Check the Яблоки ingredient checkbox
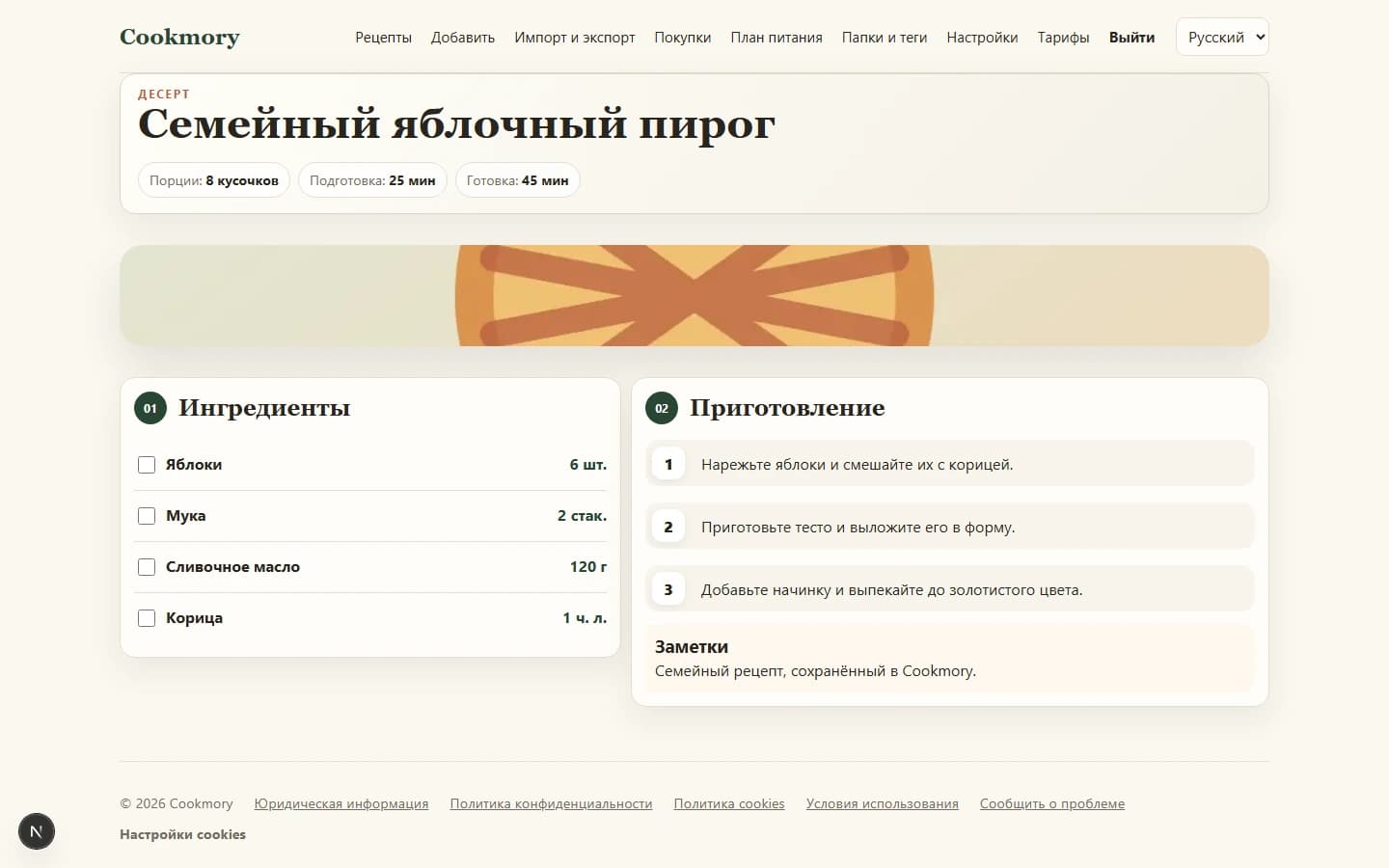This screenshot has width=1389, height=868. tap(147, 465)
